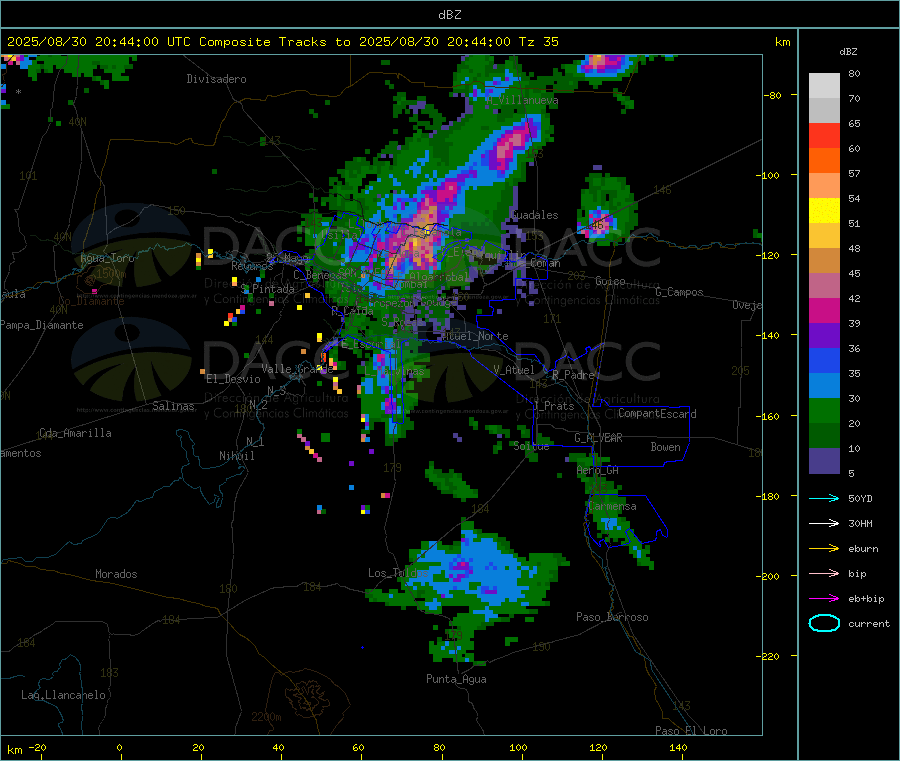Click the 'Tz 35' threshold value
This screenshot has width=900, height=761.
(x=538, y=42)
